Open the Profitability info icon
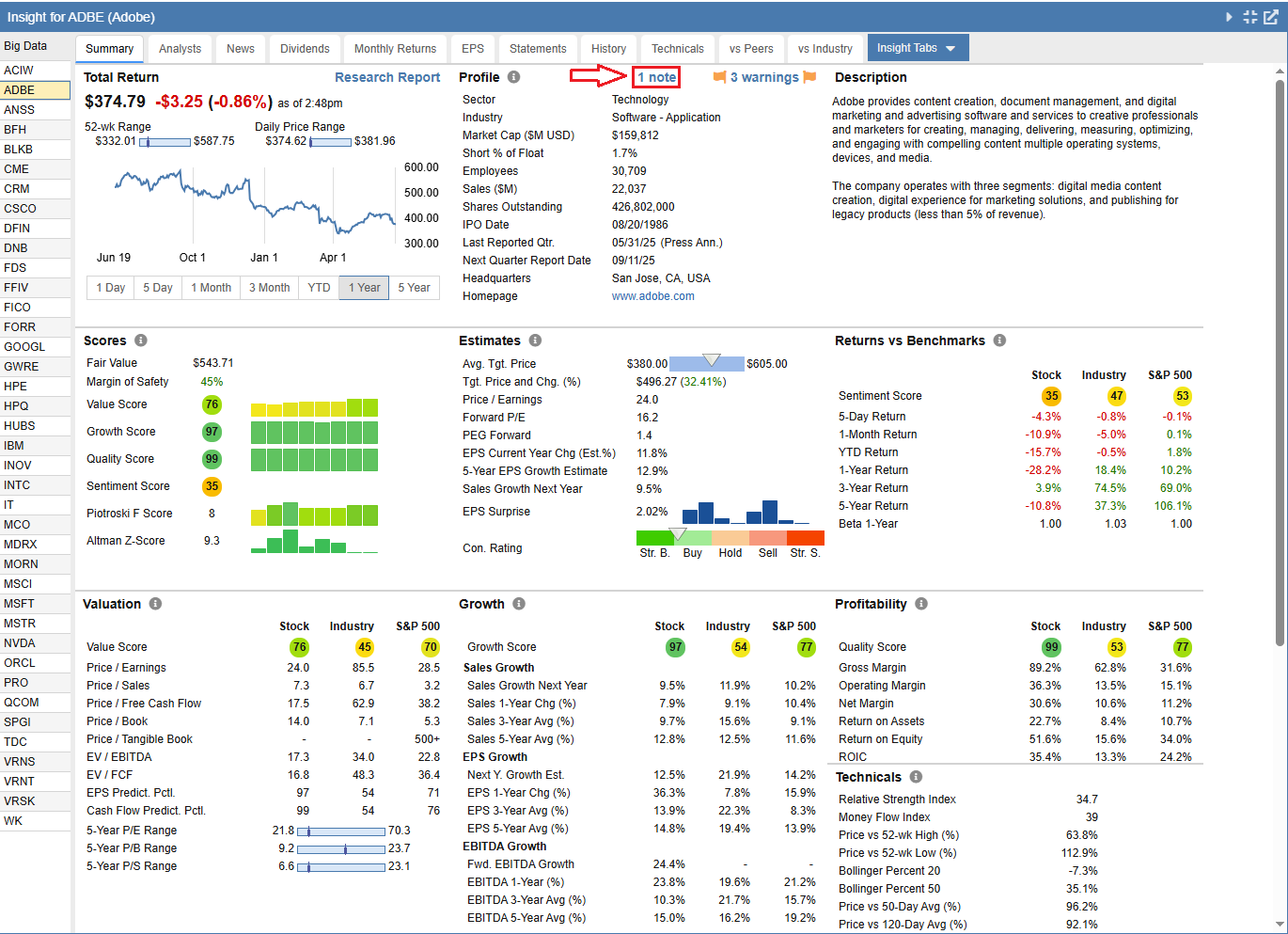Viewport: 1288px width, 934px height. click(x=921, y=604)
